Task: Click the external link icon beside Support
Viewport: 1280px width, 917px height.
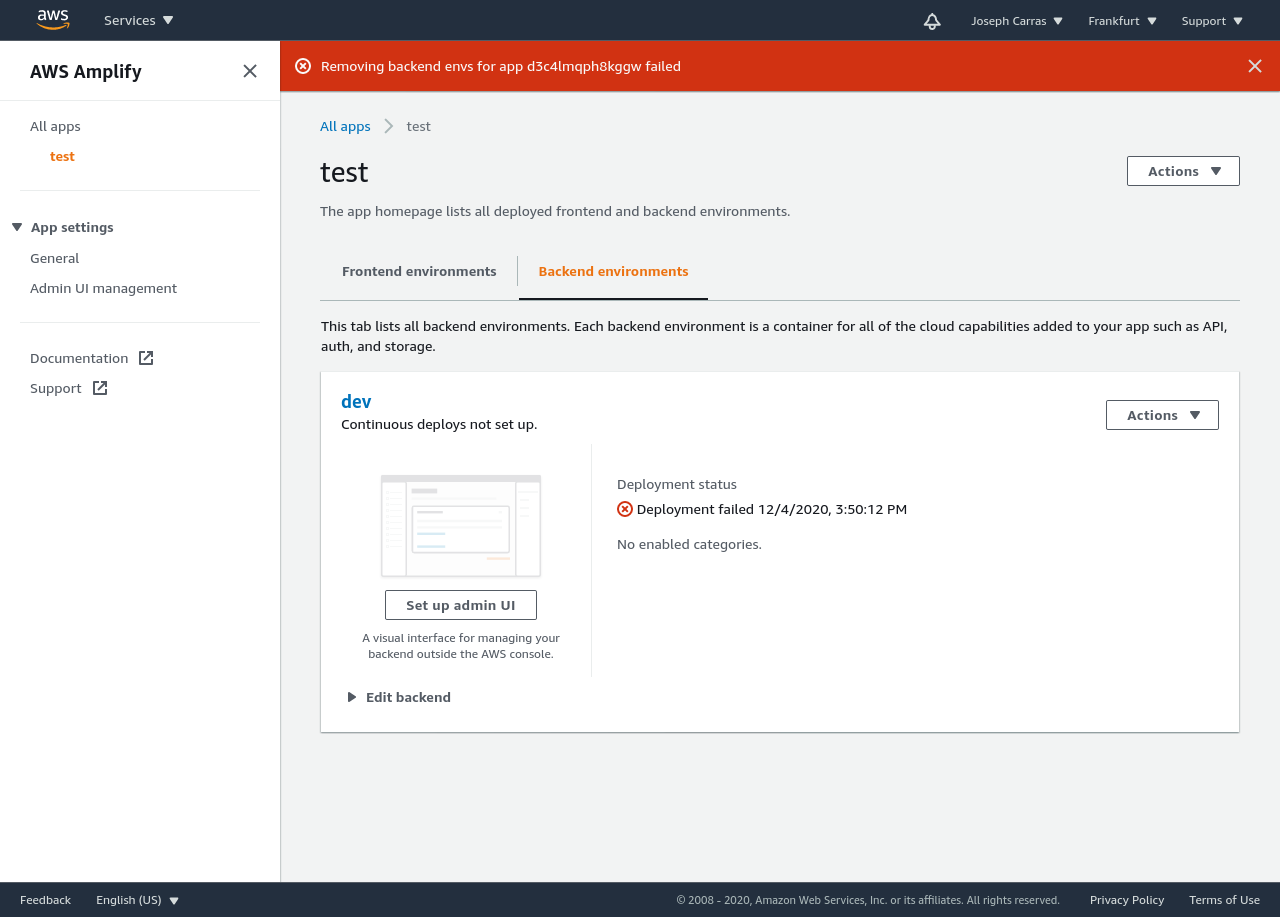Action: tap(100, 388)
